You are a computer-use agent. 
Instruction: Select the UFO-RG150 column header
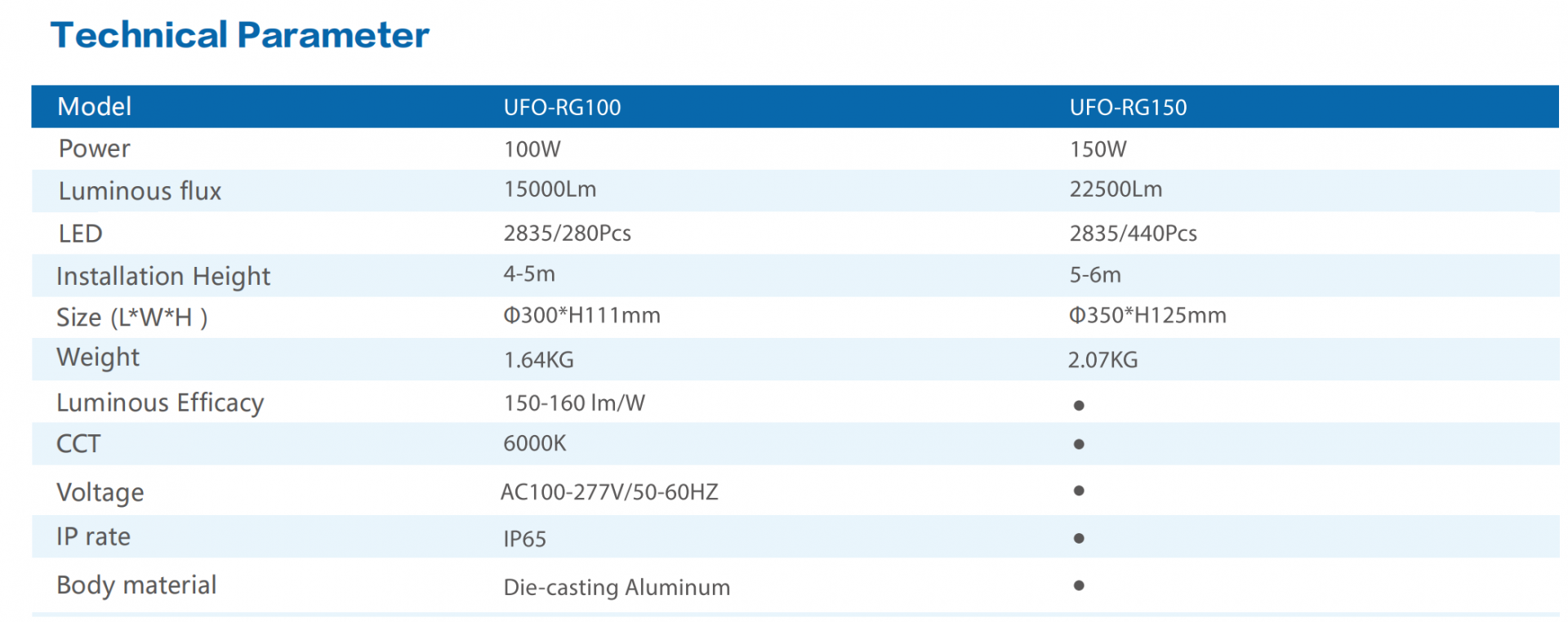coord(1128,107)
